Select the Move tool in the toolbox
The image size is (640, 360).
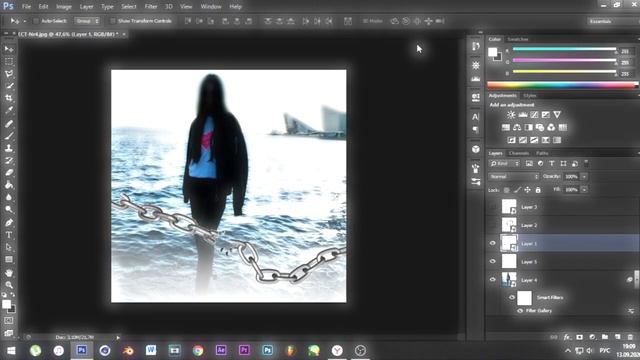pyautogui.click(x=9, y=49)
